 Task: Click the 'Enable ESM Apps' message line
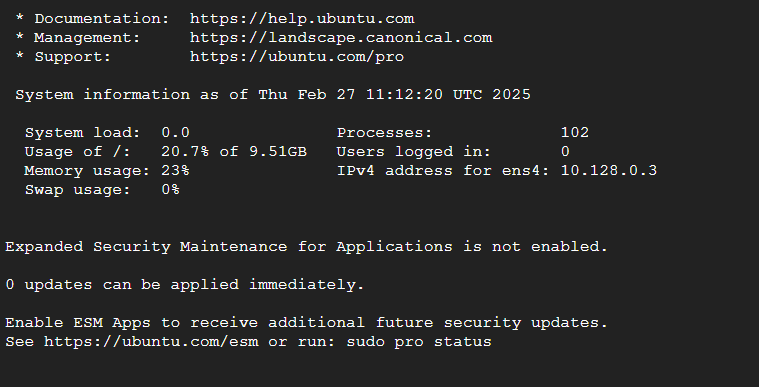point(306,323)
